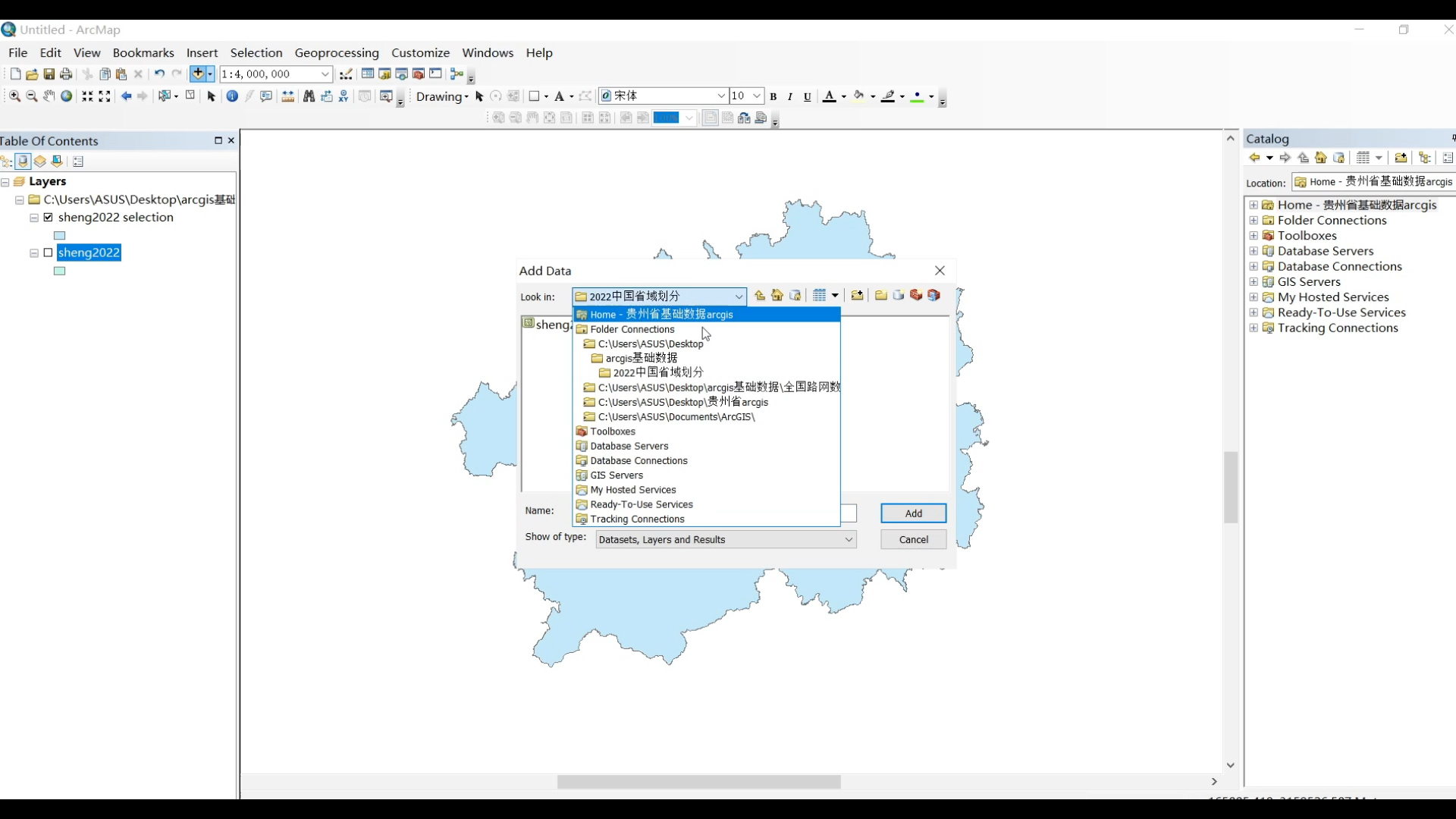Screen dimensions: 1456x819
Task: Click the Full Extent navigation icon
Action: pos(67,96)
